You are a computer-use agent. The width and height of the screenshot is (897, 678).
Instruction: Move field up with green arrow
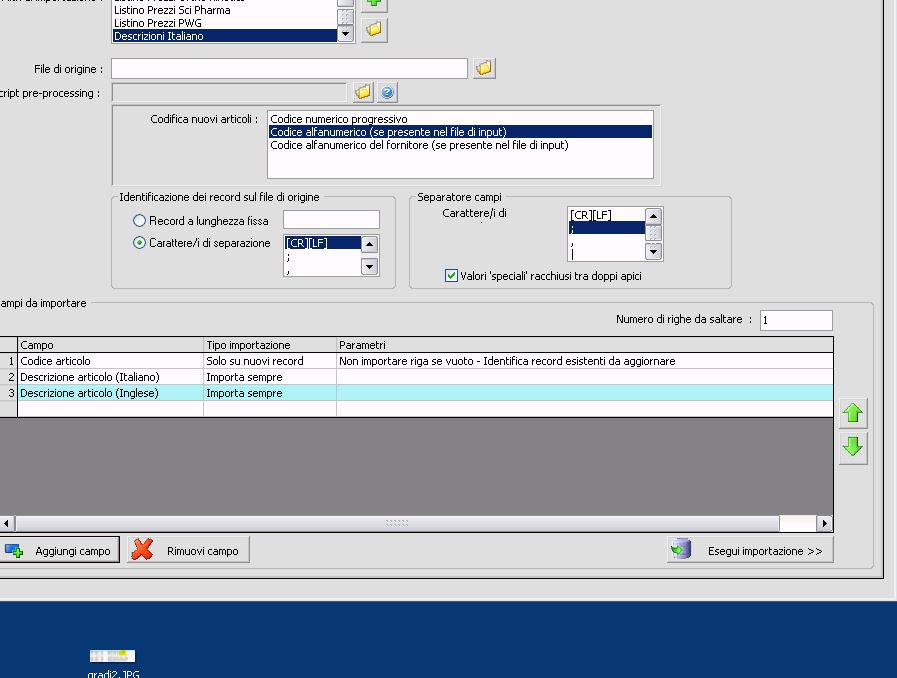(x=853, y=413)
